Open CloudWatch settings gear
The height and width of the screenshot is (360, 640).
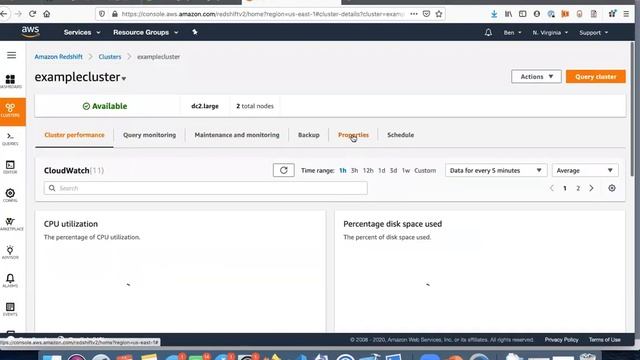[612, 188]
